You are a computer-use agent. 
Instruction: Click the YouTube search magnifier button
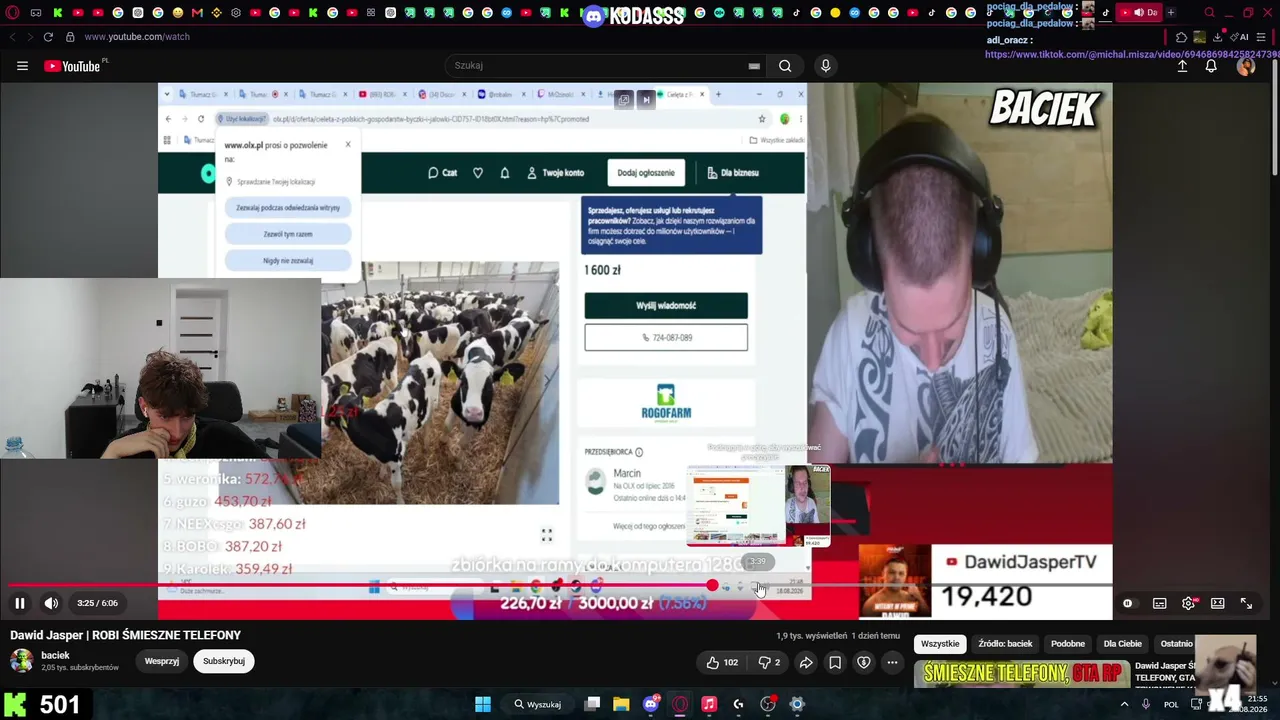point(785,66)
